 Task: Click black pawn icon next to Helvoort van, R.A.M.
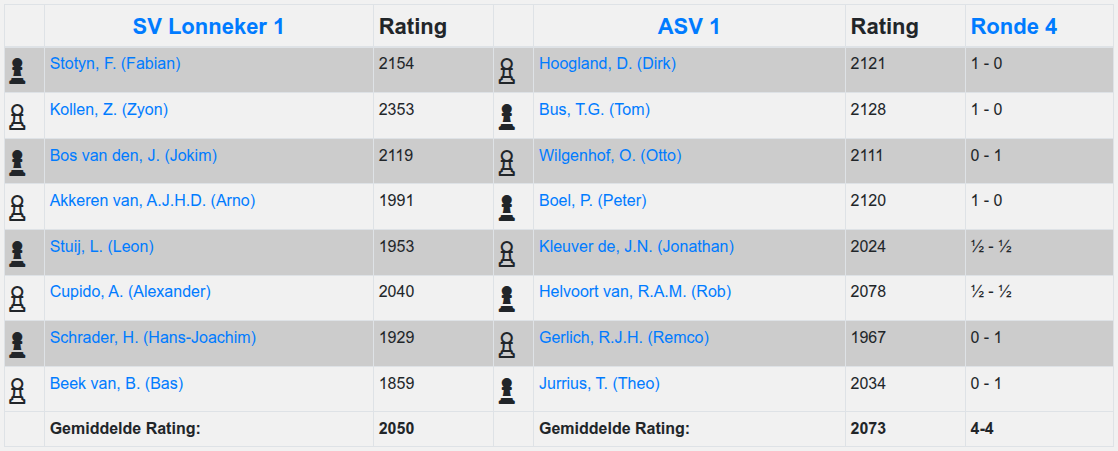[507, 299]
